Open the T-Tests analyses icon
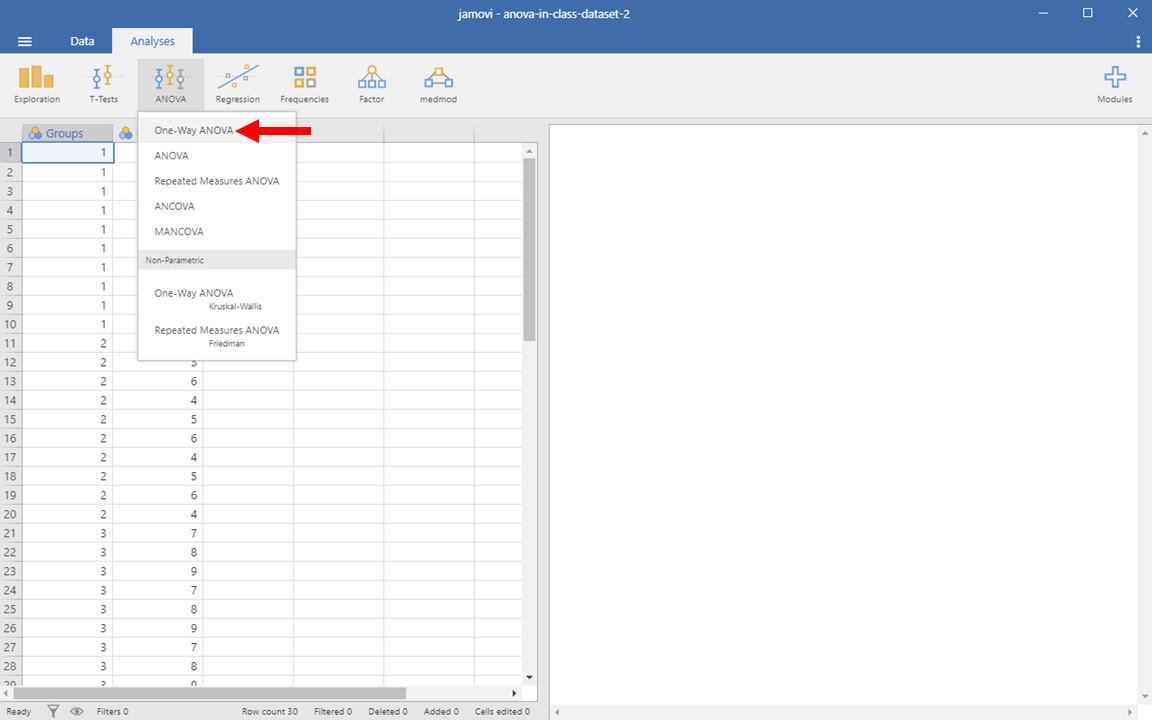 click(103, 84)
